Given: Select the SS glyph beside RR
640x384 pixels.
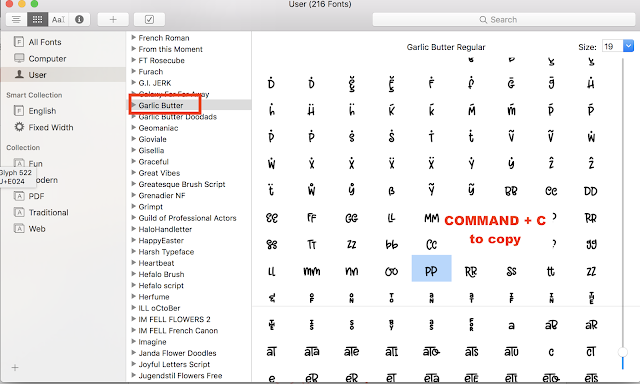Looking at the screenshot, I should [511, 271].
